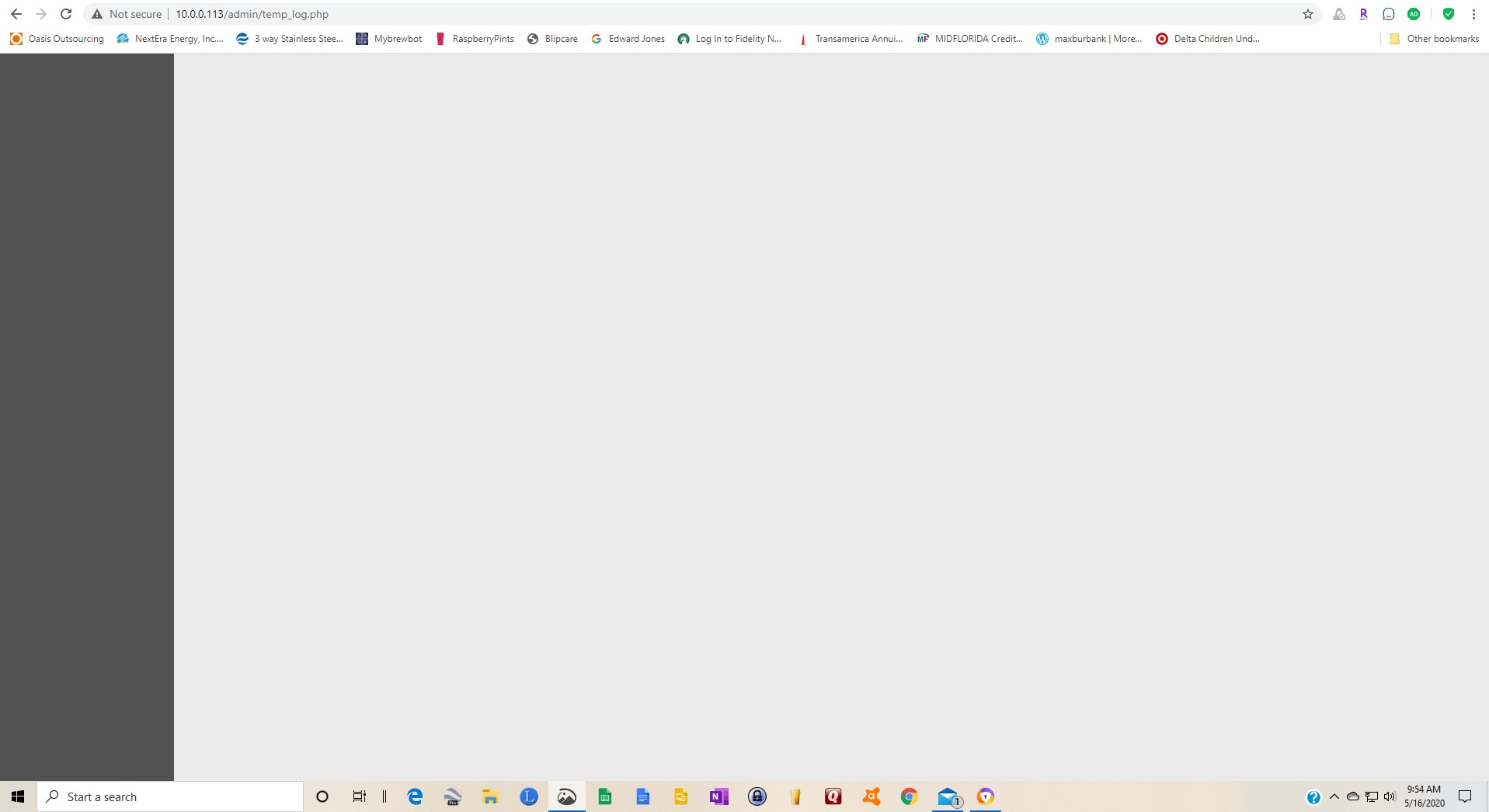
Task: Click the browser forward arrow
Action: pyautogui.click(x=41, y=14)
